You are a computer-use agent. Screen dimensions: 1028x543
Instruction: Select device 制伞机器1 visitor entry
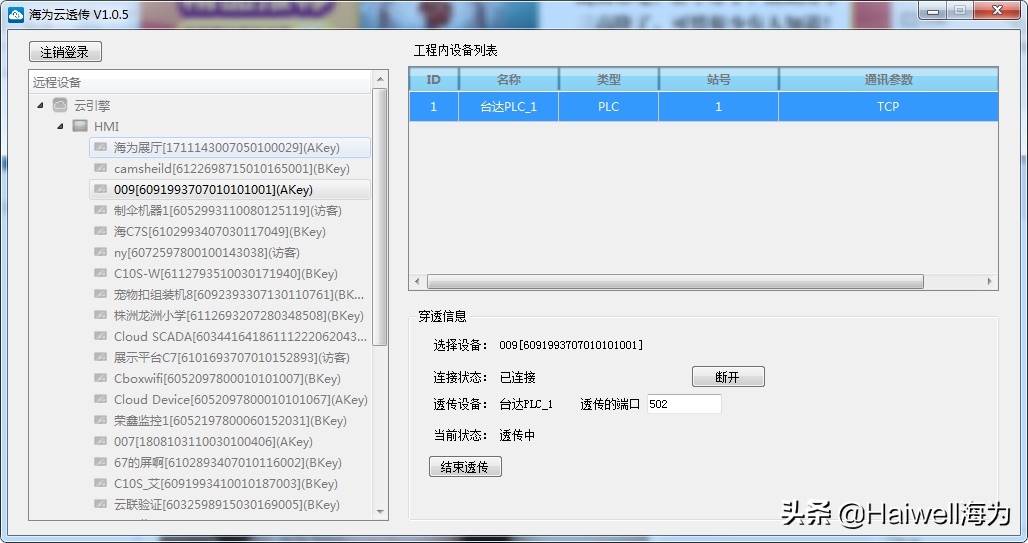[x=227, y=211]
